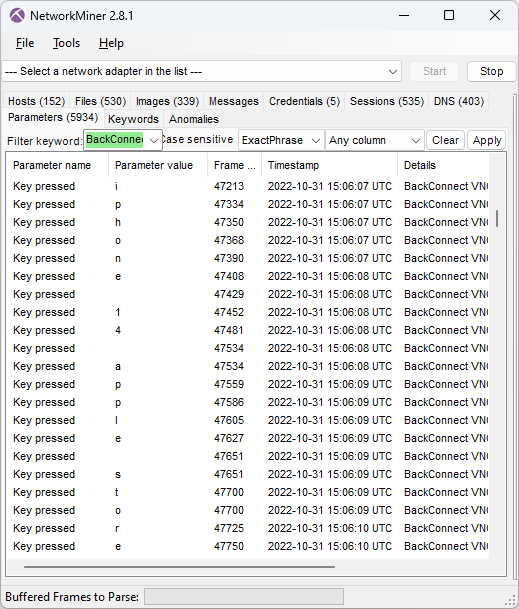This screenshot has height=609, width=519.
Task: Select the row with frame 47350
Action: pyautogui.click(x=248, y=222)
